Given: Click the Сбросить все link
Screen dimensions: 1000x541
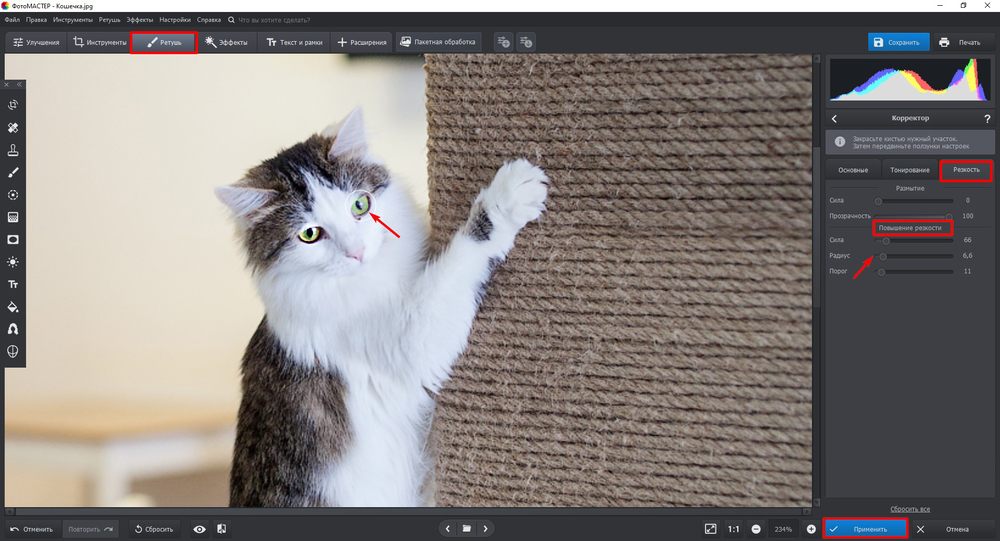Looking at the screenshot, I should [910, 509].
